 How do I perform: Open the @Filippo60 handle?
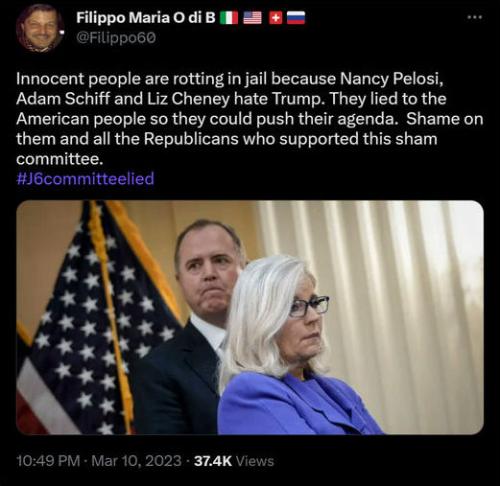pos(116,38)
